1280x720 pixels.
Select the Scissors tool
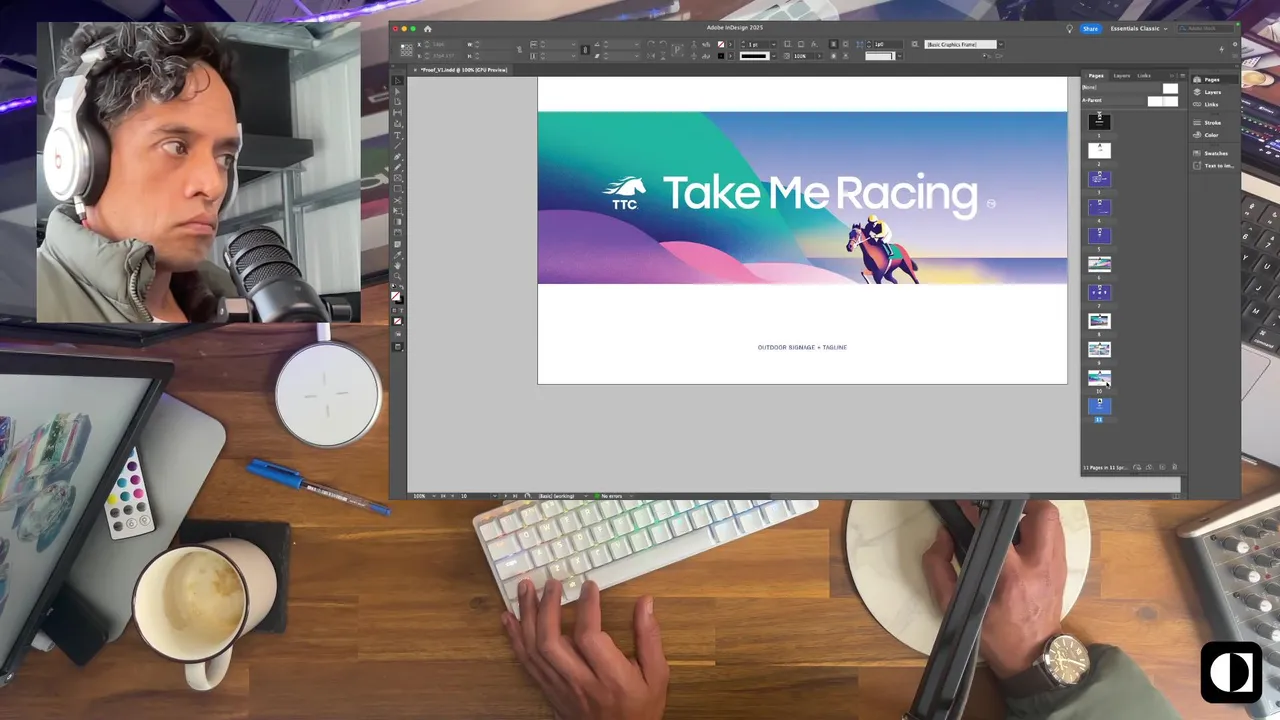pyautogui.click(x=396, y=200)
